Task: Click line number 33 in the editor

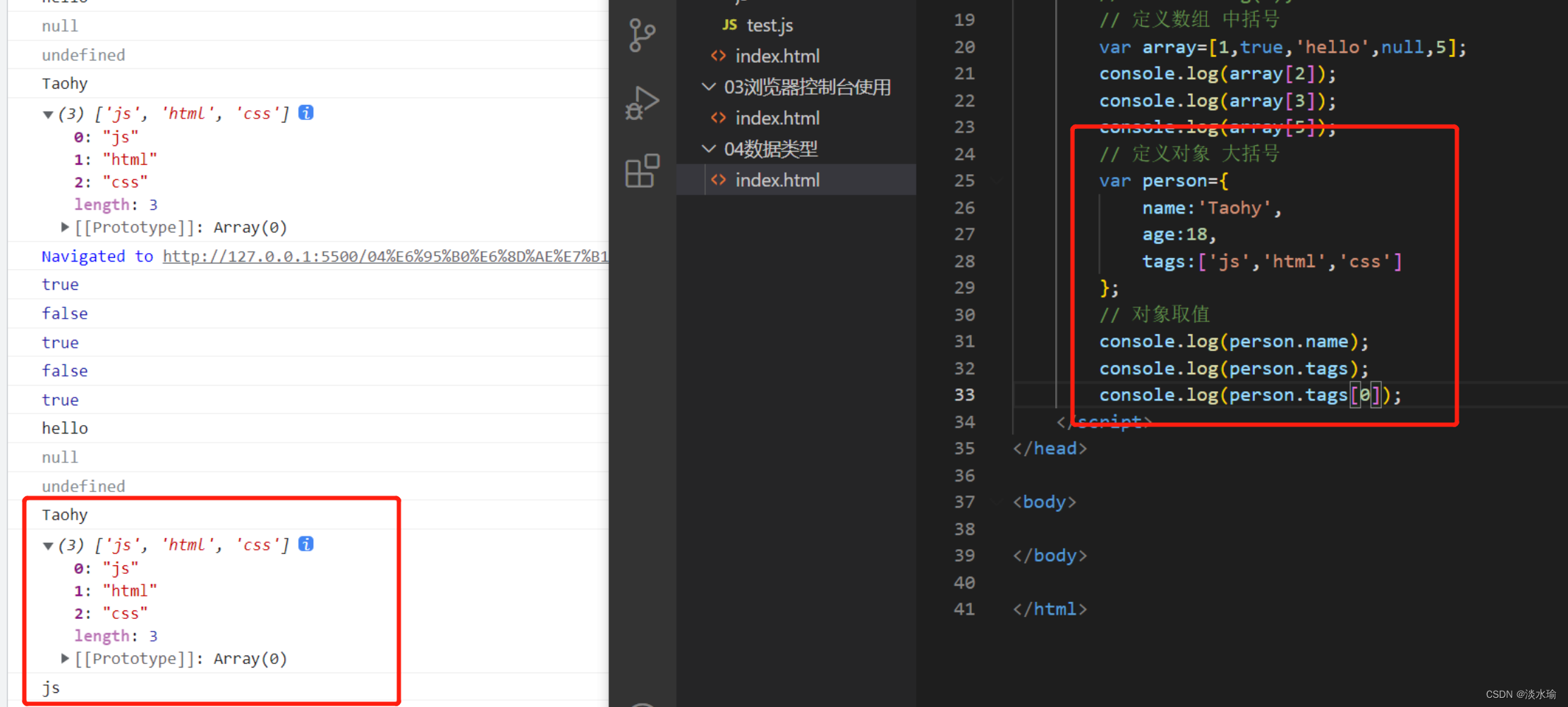Action: (x=964, y=395)
